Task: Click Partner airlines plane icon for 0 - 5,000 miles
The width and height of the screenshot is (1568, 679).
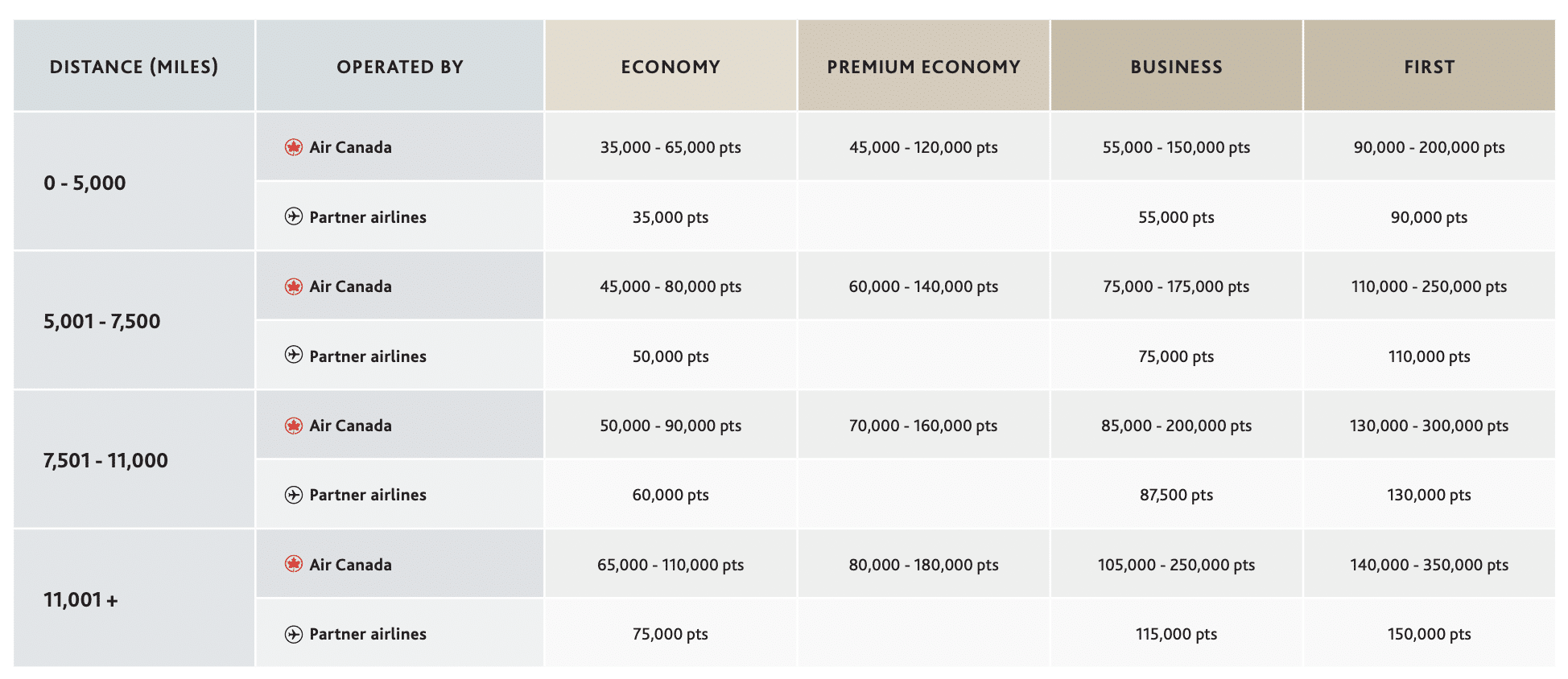Action: (x=294, y=216)
